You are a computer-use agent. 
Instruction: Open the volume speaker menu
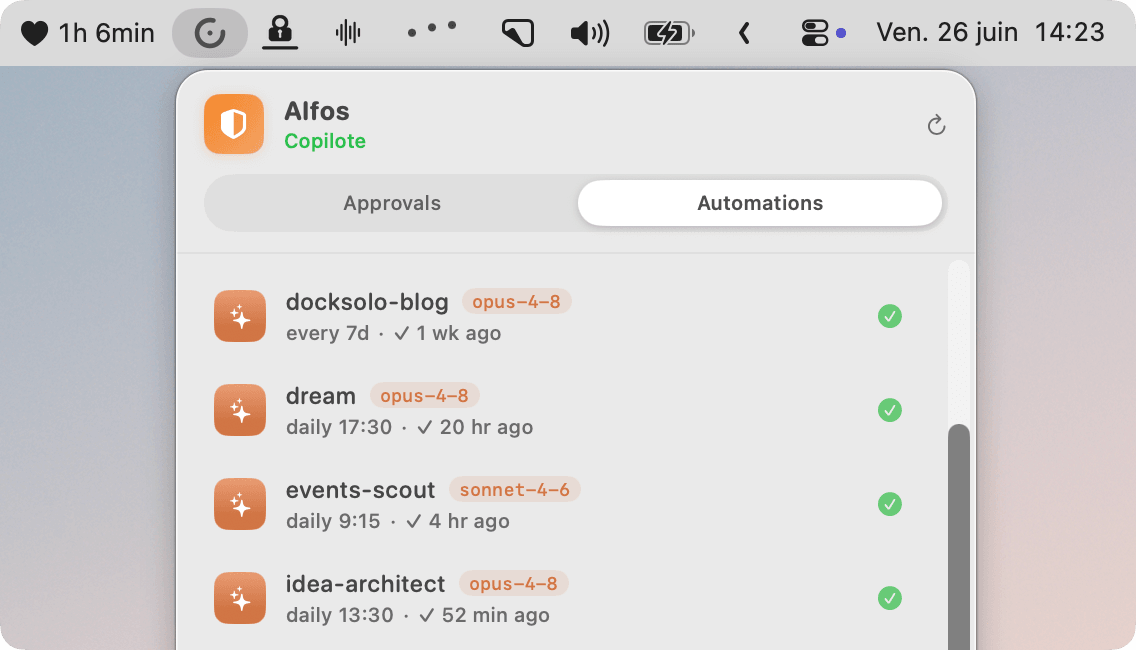tap(590, 33)
